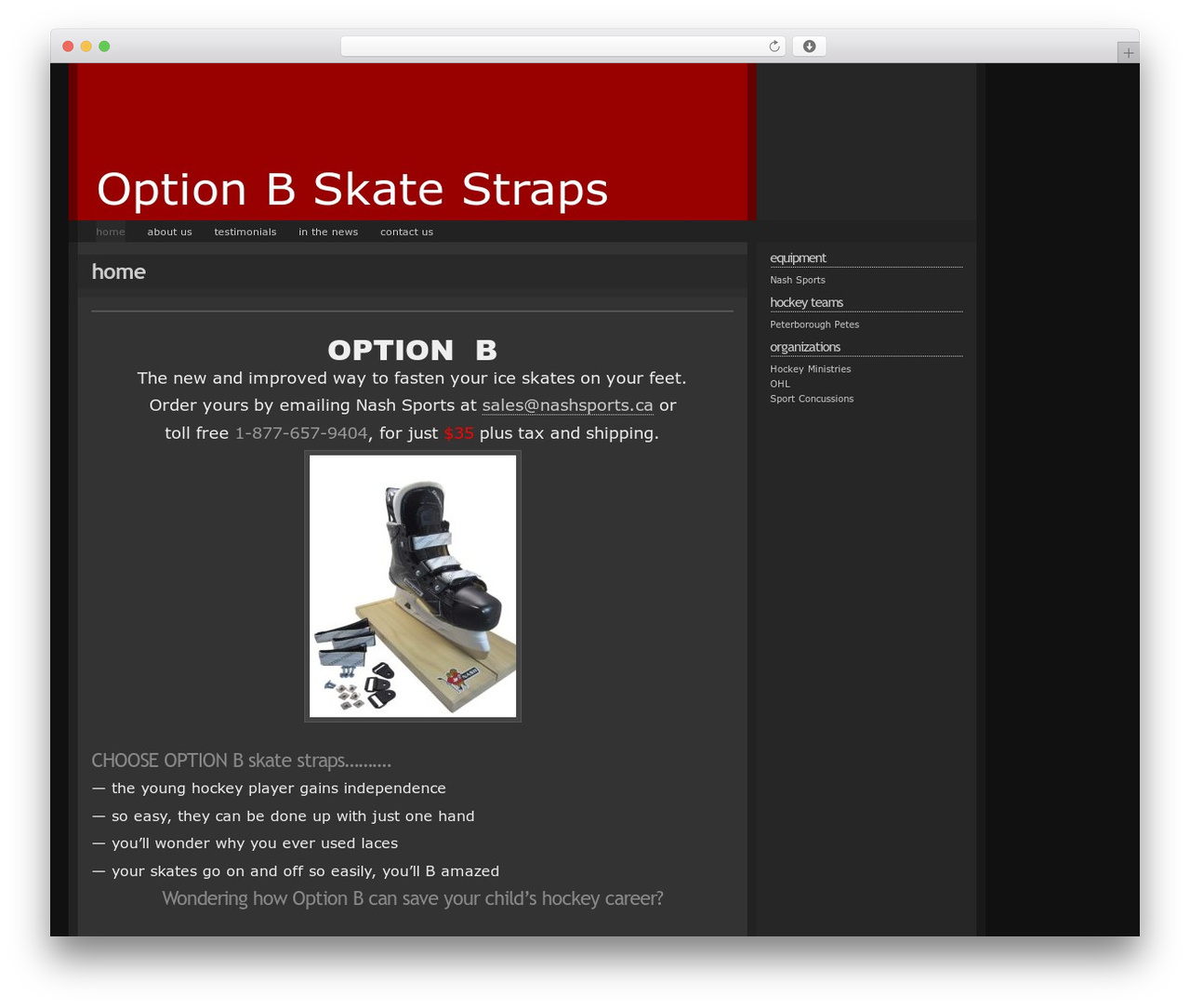Image resolution: width=1190 pixels, height=1008 pixels.
Task: Click the 'you'll B amazed' bullet line
Action: (x=296, y=871)
